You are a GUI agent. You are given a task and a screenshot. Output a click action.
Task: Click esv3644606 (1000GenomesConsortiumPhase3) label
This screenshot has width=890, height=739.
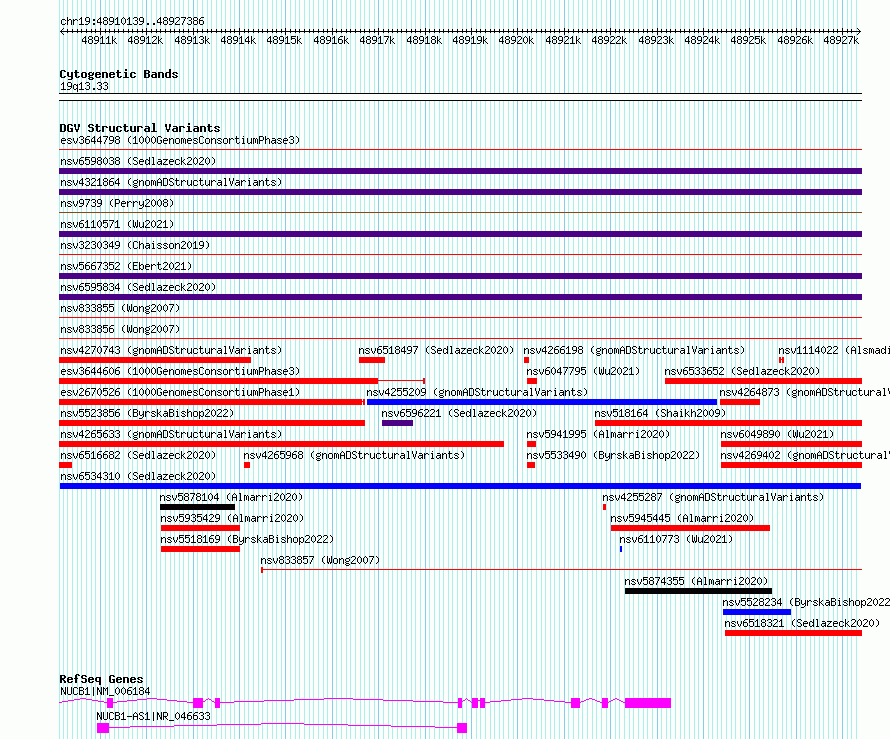click(x=180, y=371)
